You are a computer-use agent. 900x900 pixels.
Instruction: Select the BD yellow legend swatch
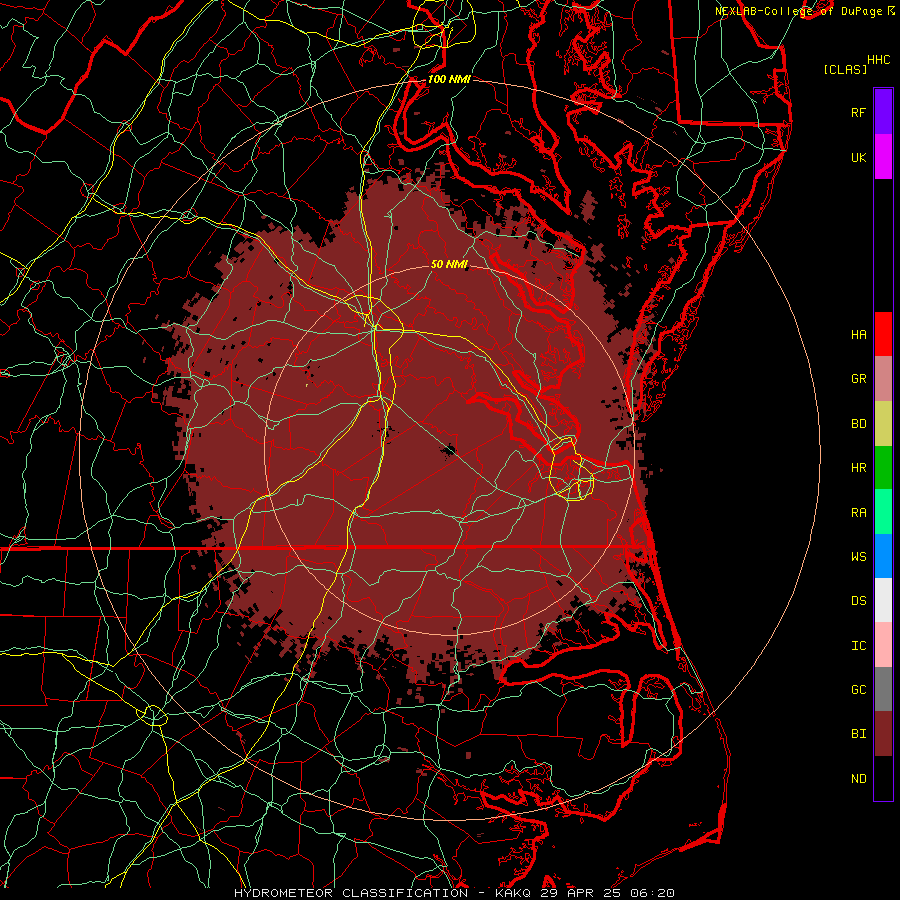(883, 424)
